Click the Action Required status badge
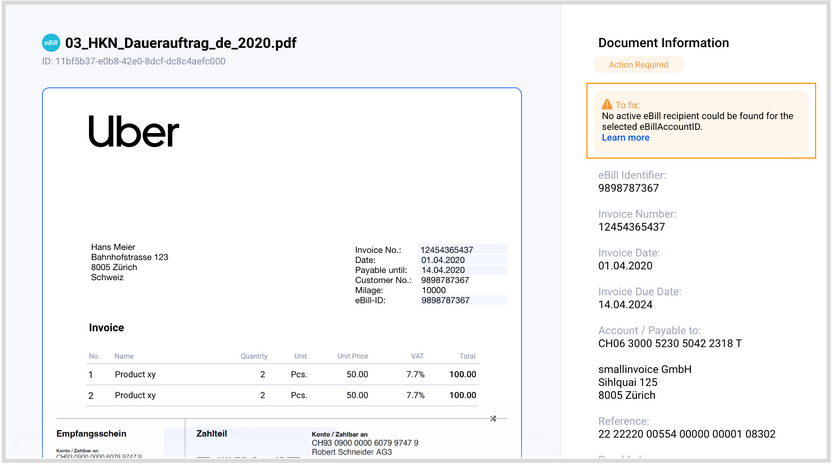Screen dimensions: 833x464 pos(639,65)
